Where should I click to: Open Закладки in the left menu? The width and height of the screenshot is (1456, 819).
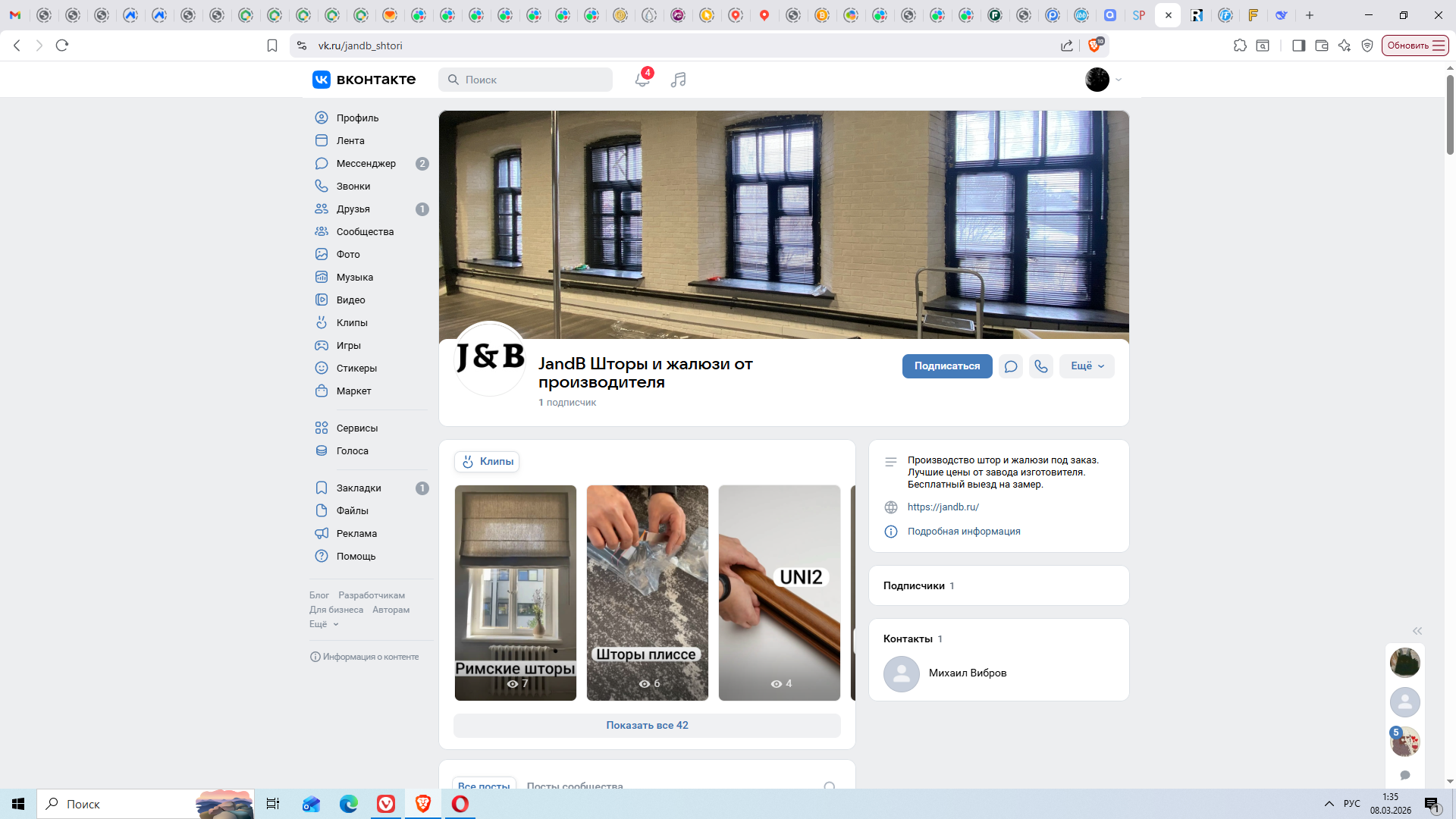[x=359, y=488]
